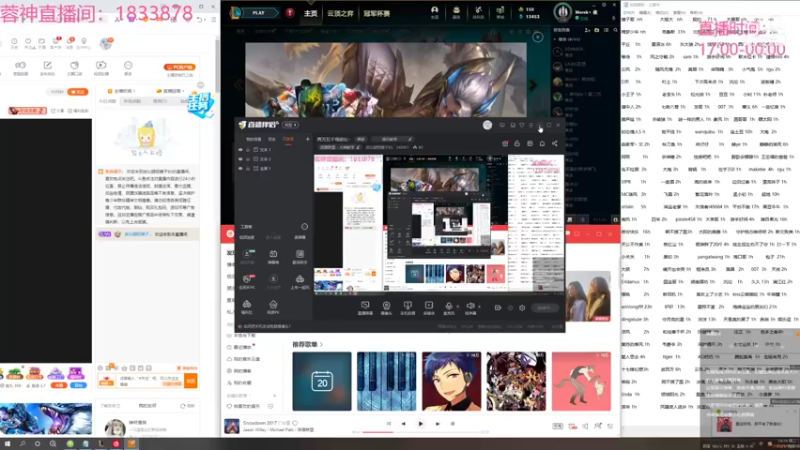Open the play queue in the music player

tap(610, 426)
